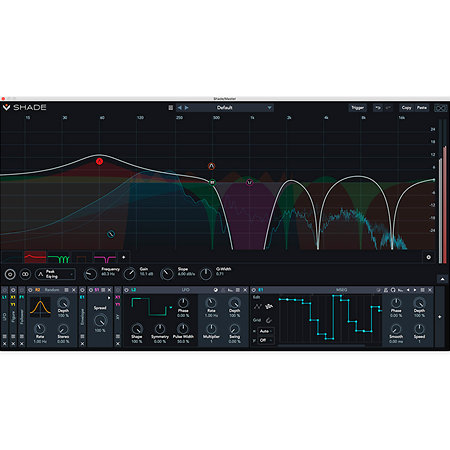Click the undo arrow icon
This screenshot has height=450, width=450.
pos(378,108)
